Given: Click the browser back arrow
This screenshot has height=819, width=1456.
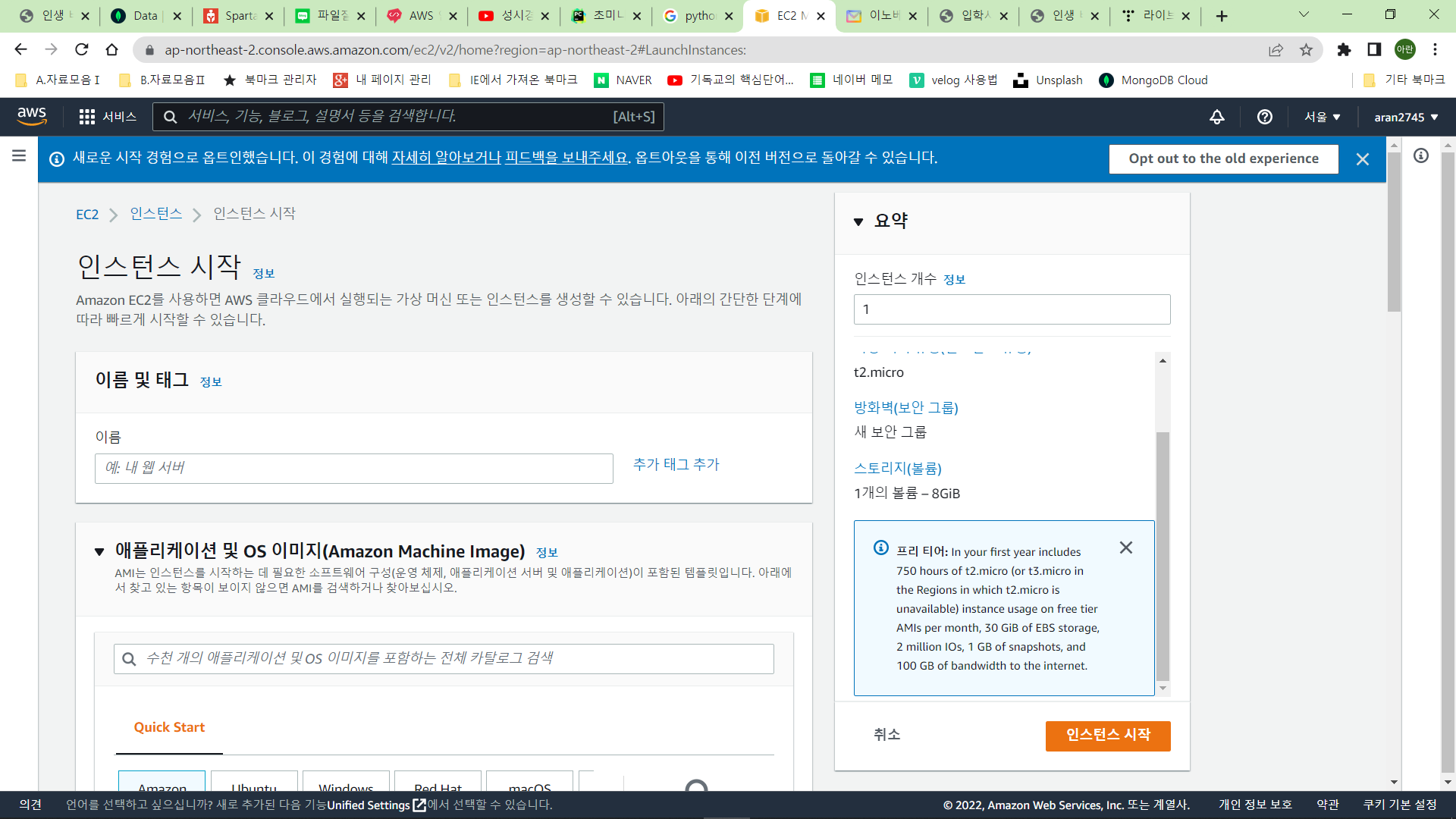Looking at the screenshot, I should 20,49.
